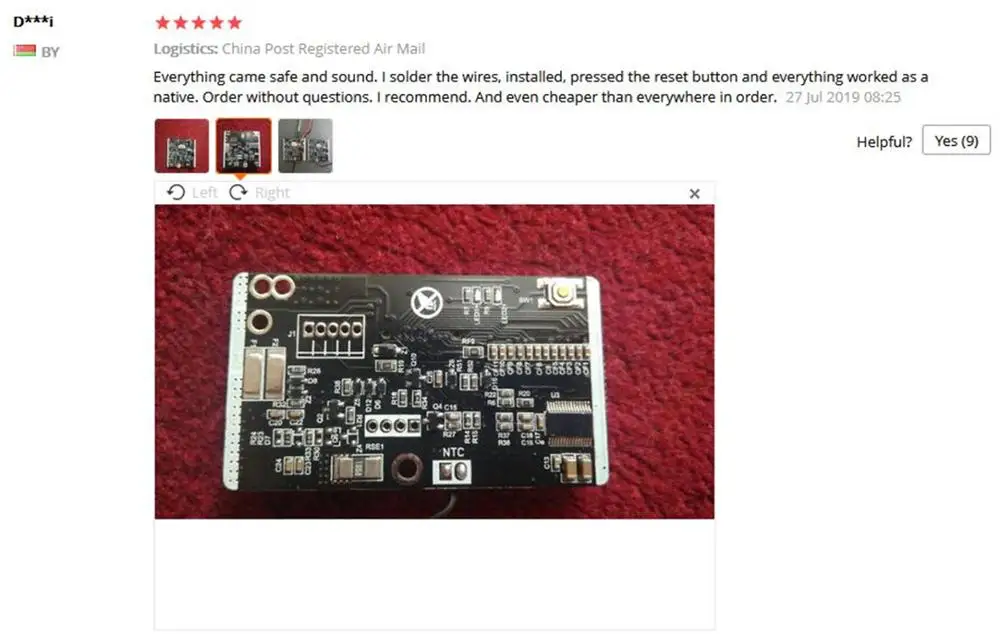Click reviewer name D***i
Image resolution: width=1000 pixels, height=634 pixels.
pos(34,21)
